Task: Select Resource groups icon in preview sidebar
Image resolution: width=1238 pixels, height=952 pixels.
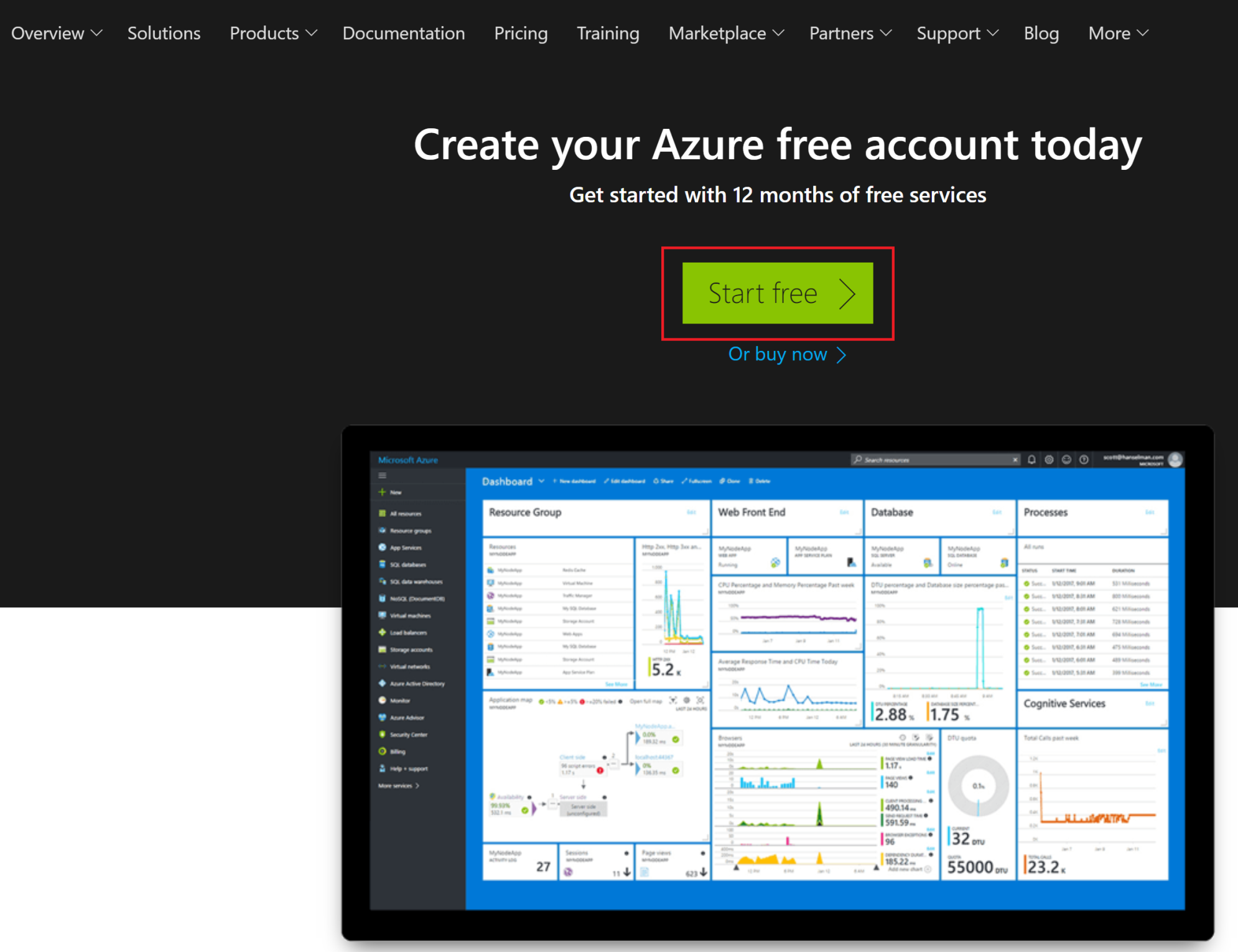Action: (383, 530)
